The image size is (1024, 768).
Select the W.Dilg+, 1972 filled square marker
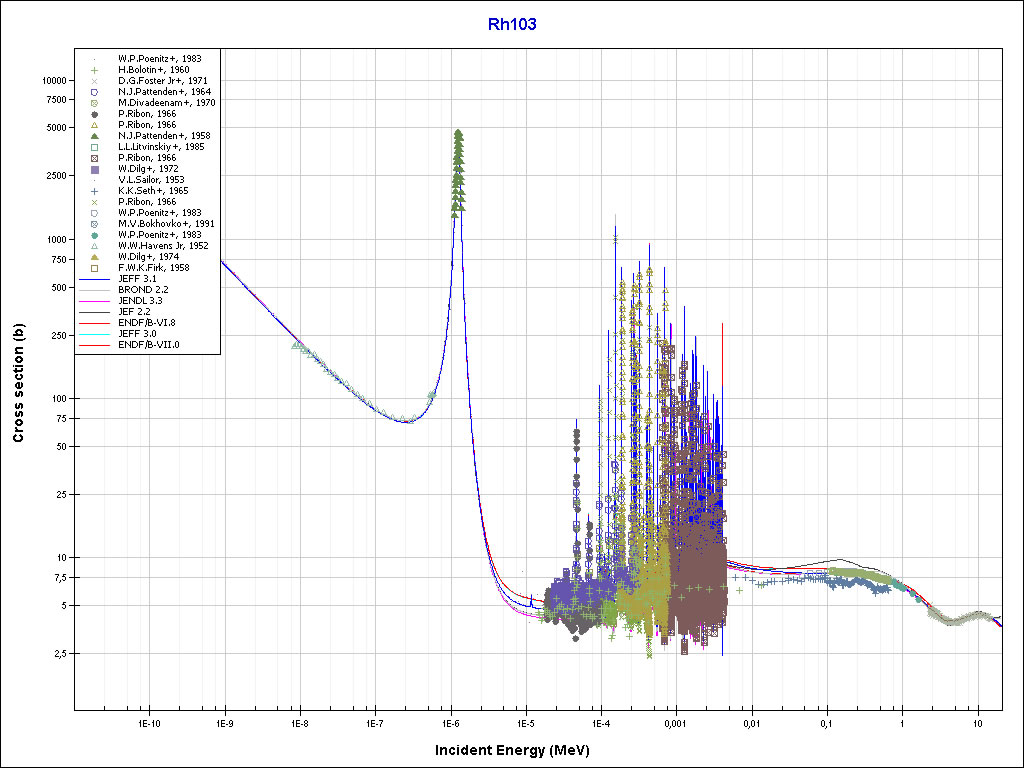coord(93,169)
